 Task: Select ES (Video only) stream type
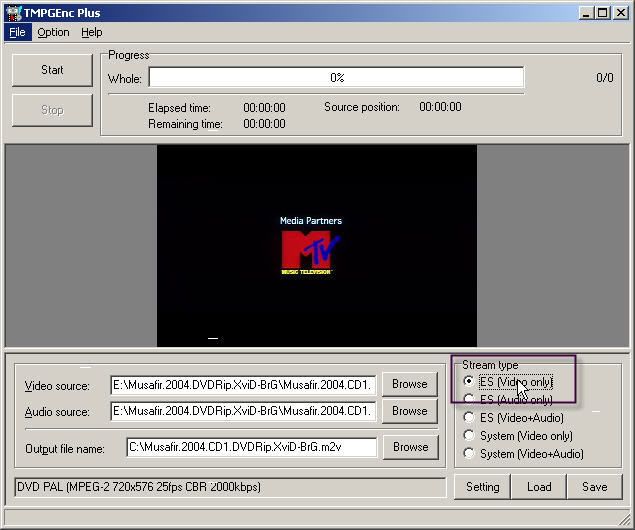(508, 381)
